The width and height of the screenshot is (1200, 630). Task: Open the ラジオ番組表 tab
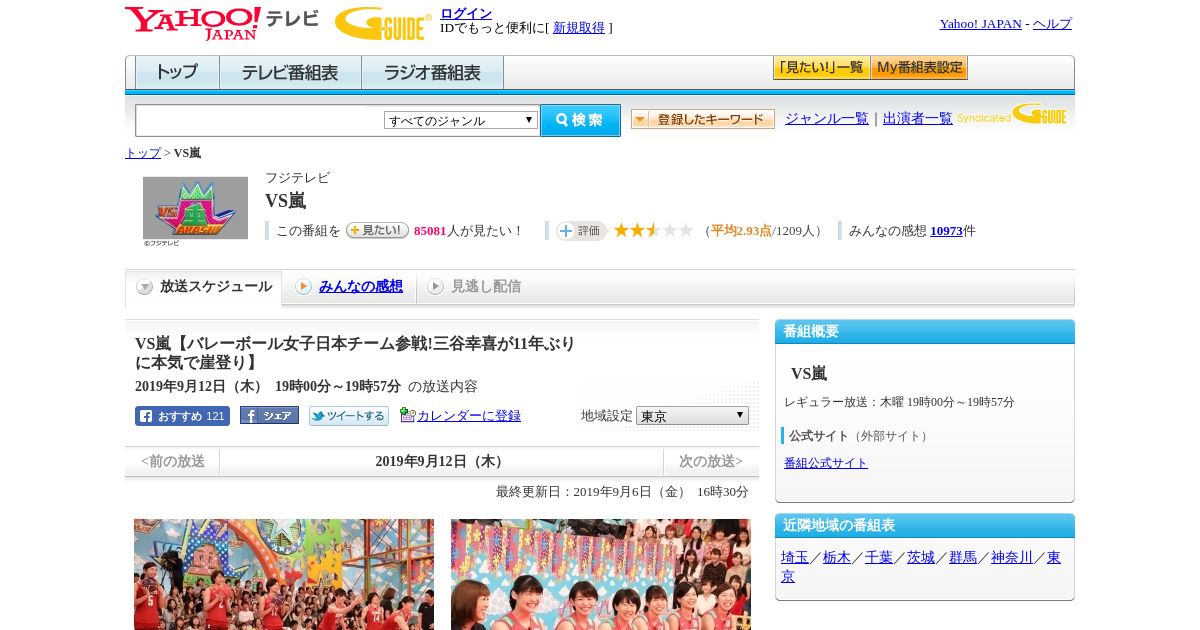[x=432, y=73]
